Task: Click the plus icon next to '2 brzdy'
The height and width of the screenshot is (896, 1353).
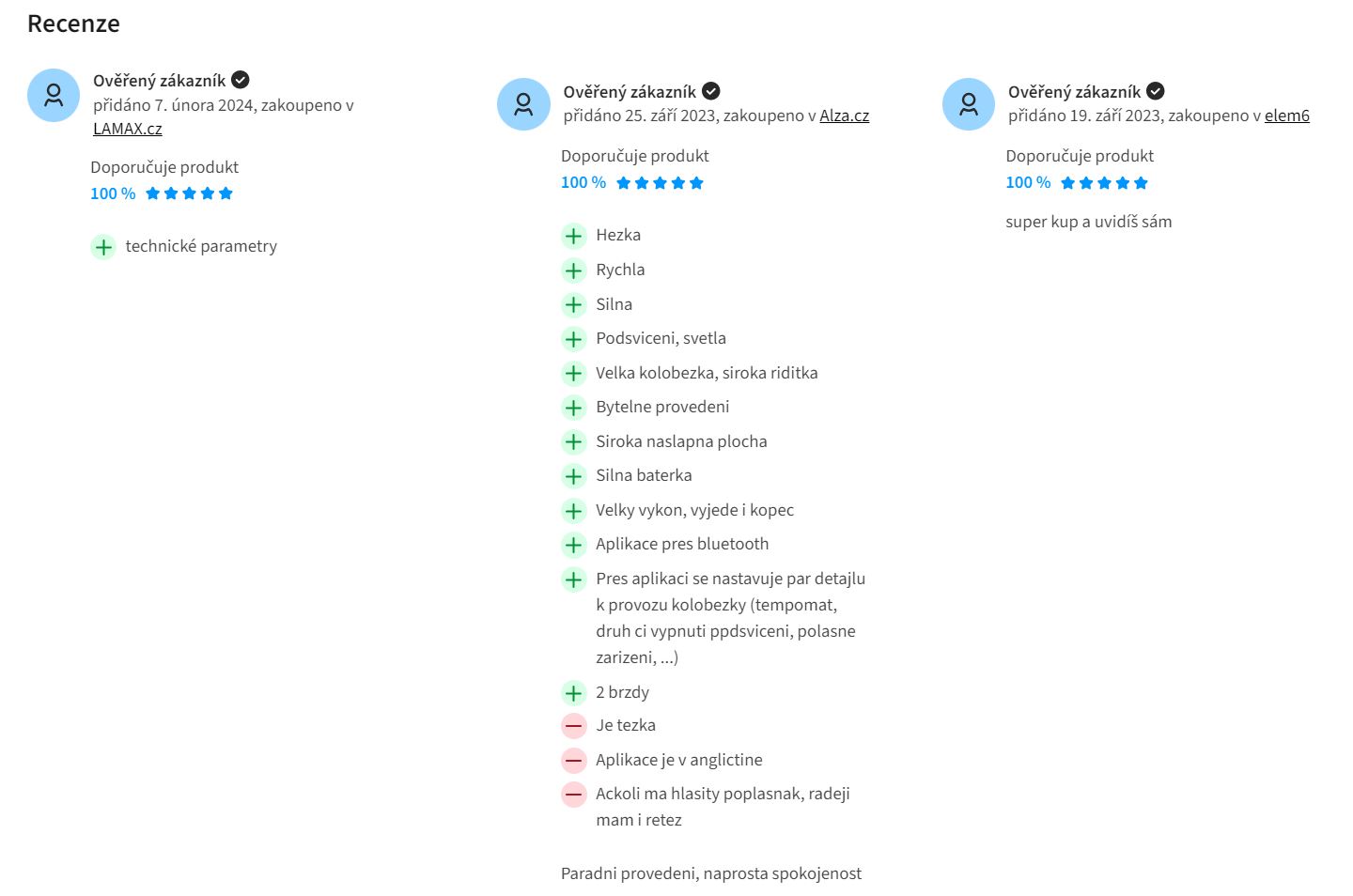Action: 573,693
